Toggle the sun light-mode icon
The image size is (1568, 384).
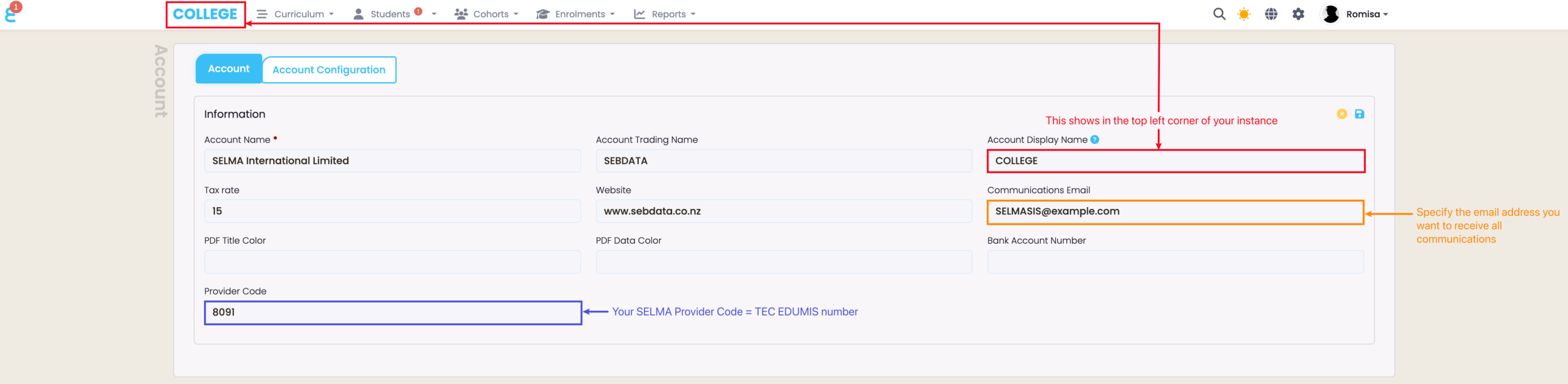point(1244,14)
